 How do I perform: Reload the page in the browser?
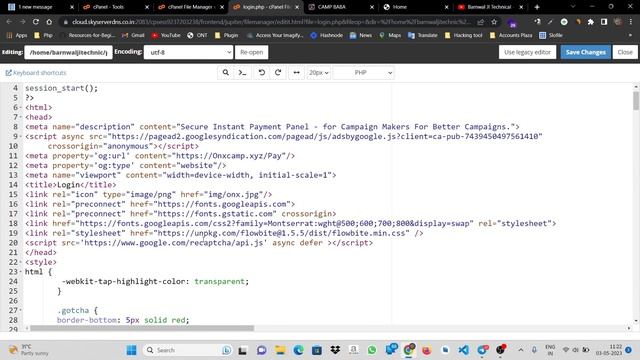36,22
